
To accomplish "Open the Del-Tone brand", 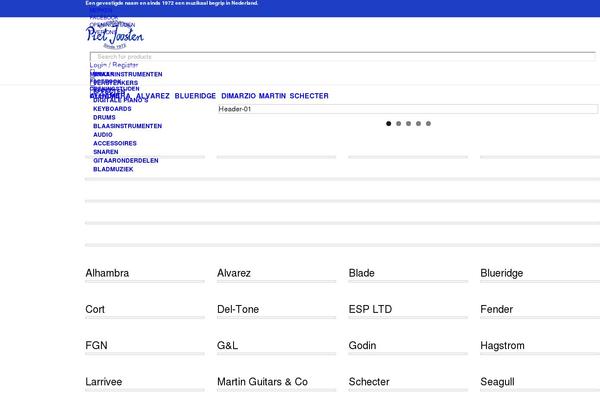I will click(x=238, y=309).
